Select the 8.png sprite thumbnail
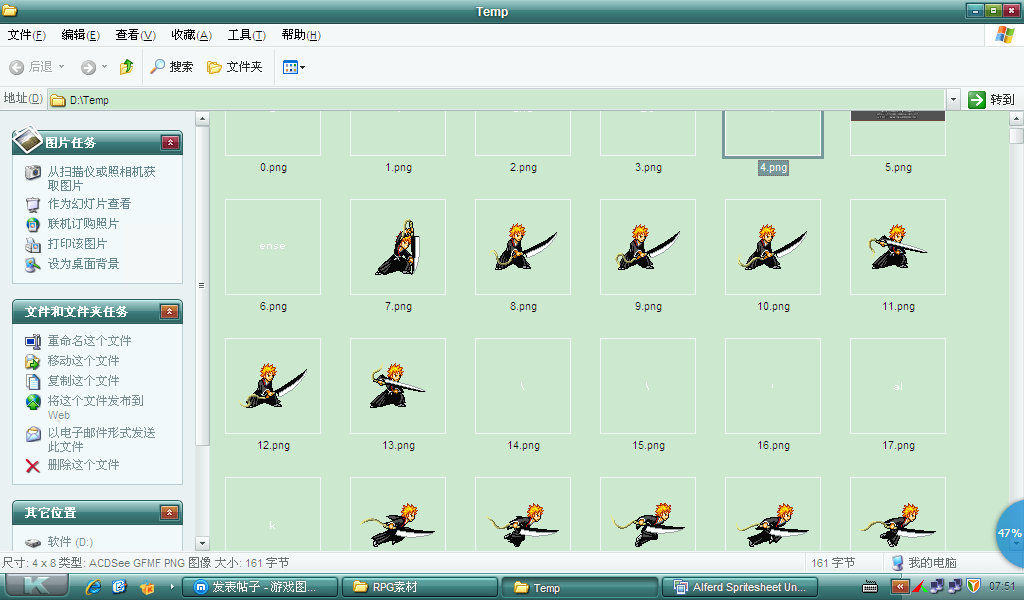The image size is (1024, 600). 523,247
